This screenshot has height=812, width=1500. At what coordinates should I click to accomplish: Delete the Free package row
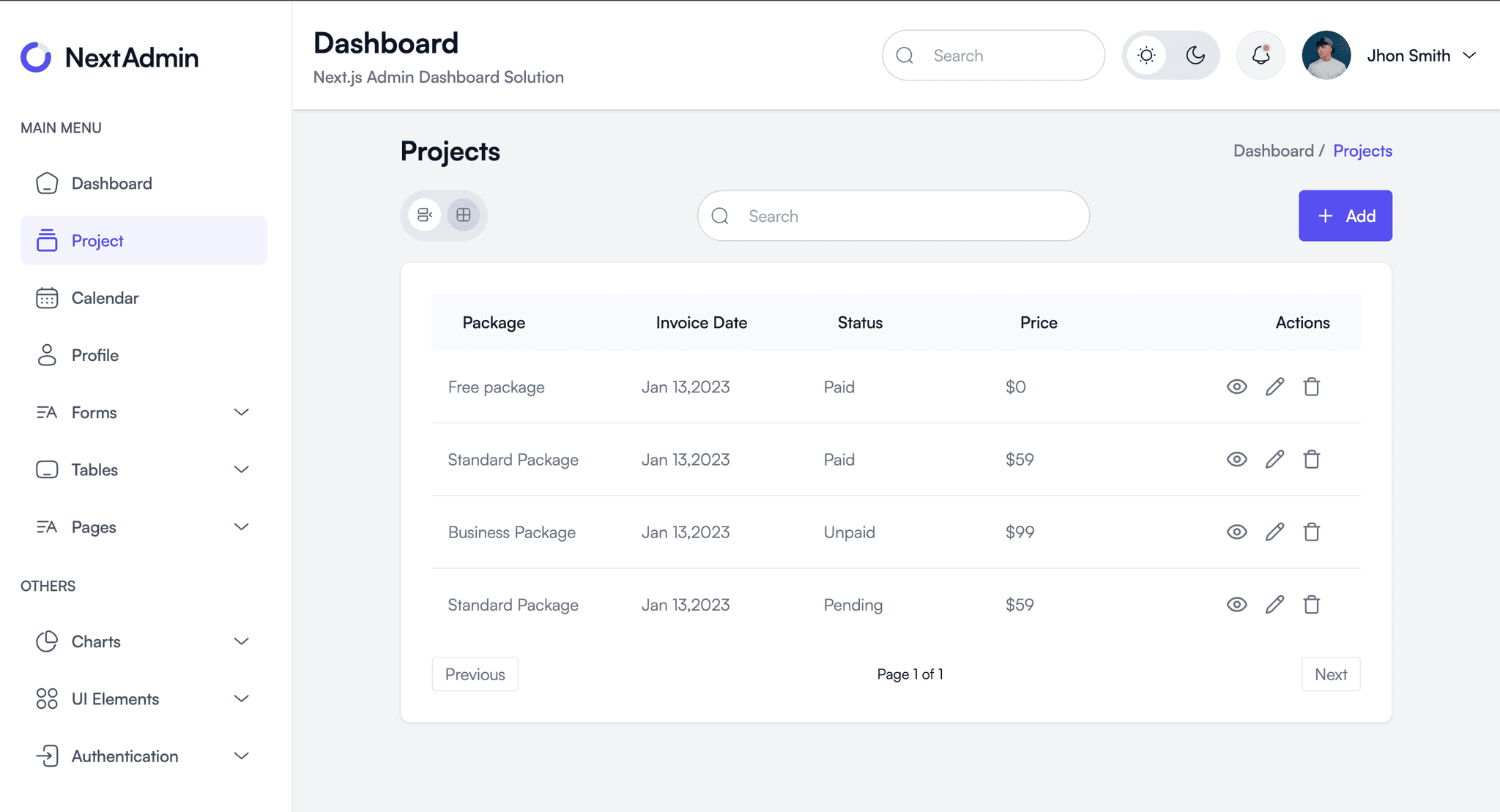(1311, 387)
